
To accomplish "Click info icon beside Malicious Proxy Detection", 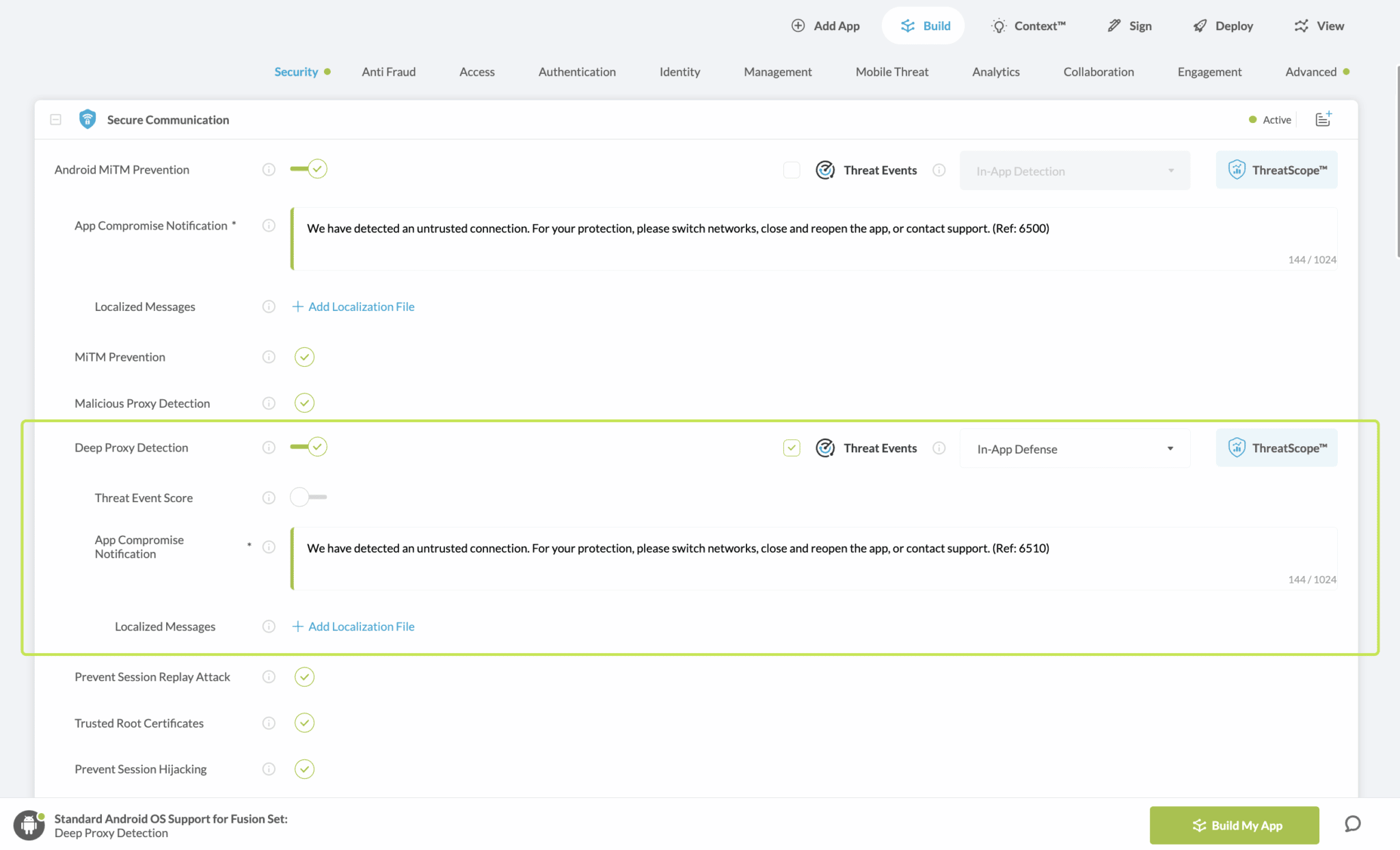I will coord(269,403).
